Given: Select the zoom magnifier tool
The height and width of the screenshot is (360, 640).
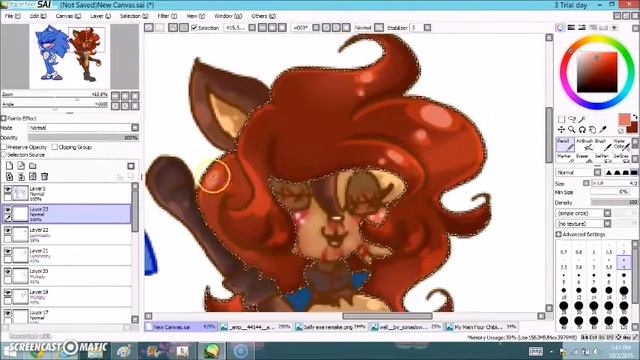Looking at the screenshot, I should 572,130.
